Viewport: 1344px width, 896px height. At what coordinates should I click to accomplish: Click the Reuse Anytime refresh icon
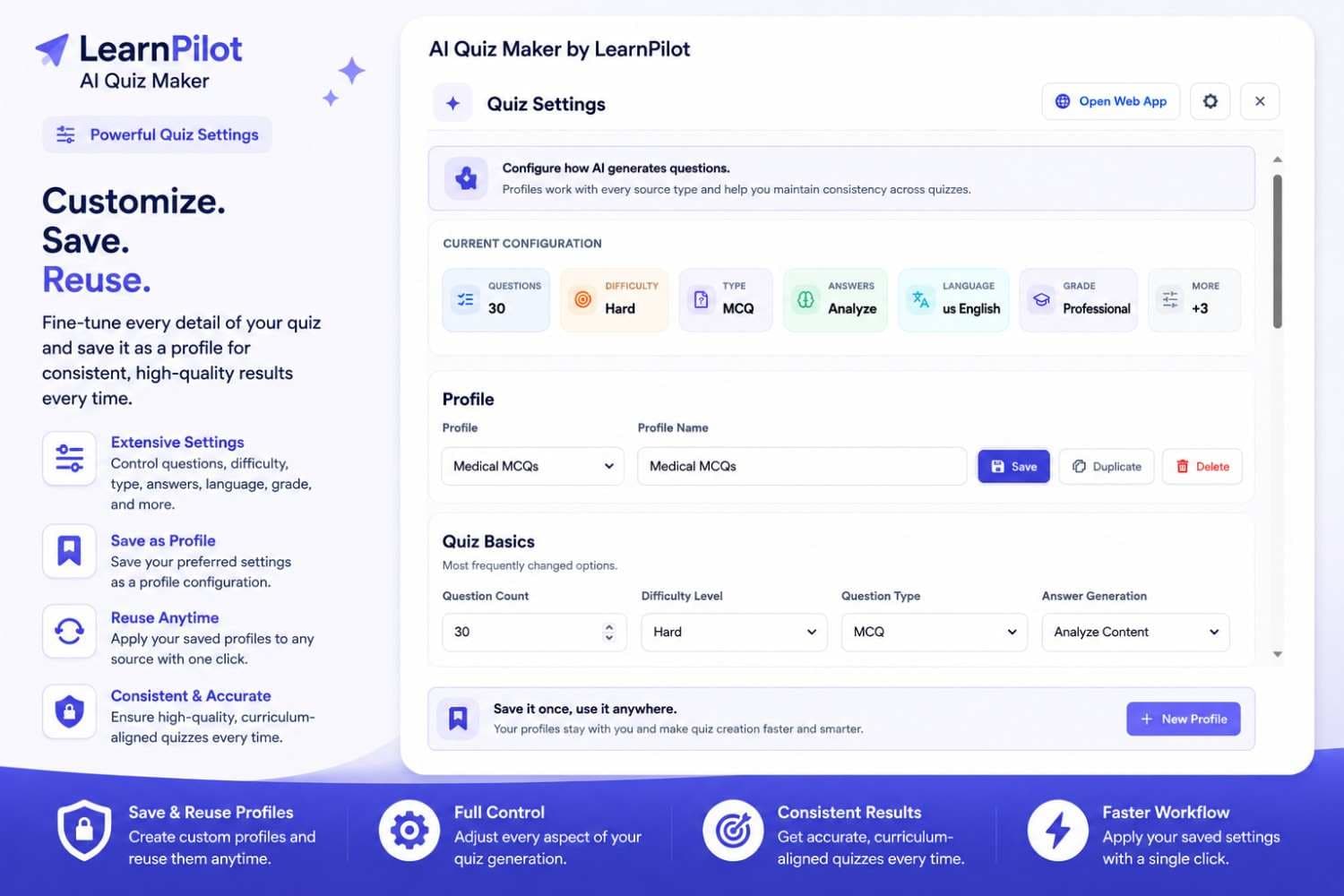pyautogui.click(x=69, y=631)
